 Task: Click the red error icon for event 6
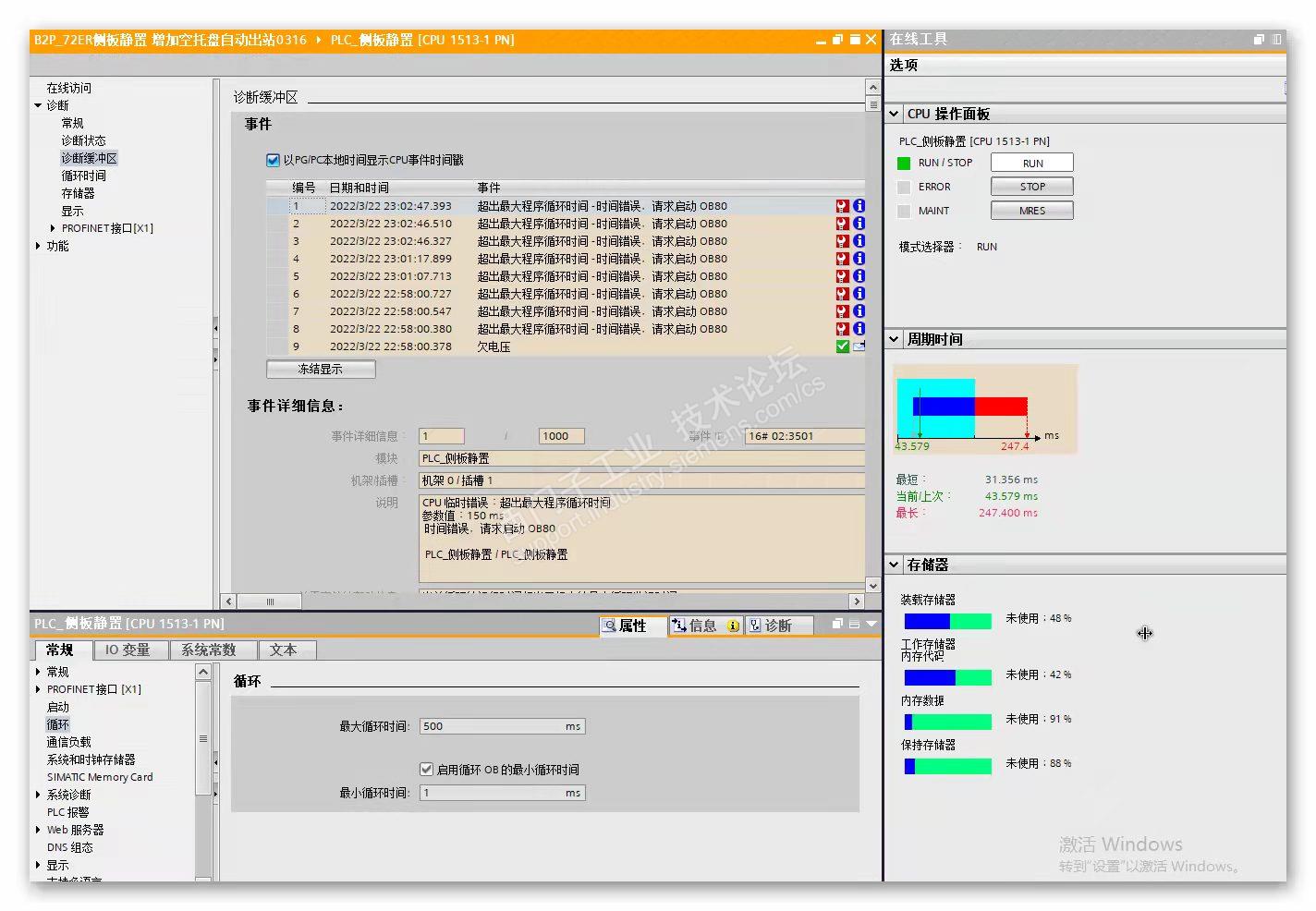842,294
